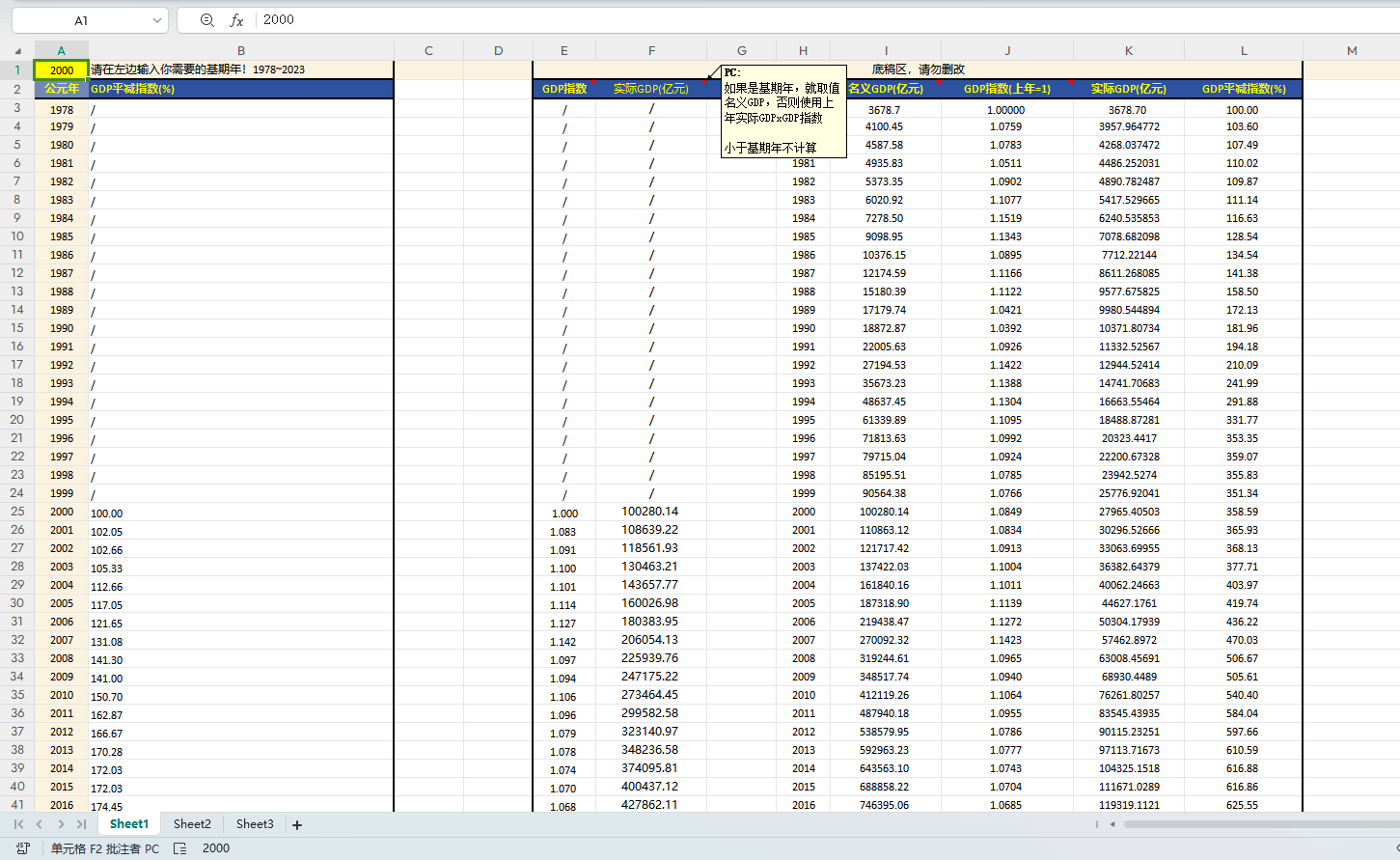Switch to the Sheet2 tab
The width and height of the screenshot is (1400, 860).
coord(192,824)
